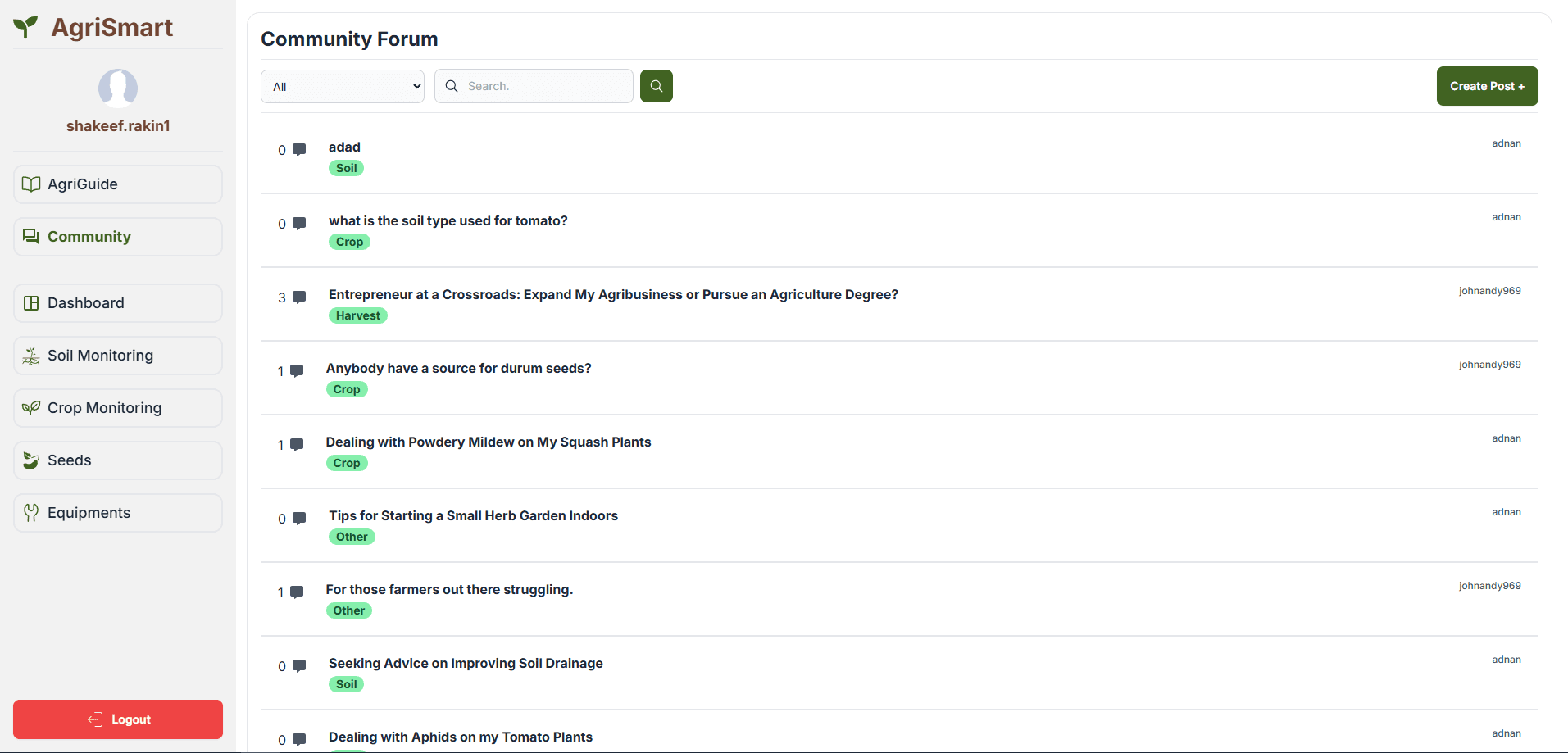Click the AgriGuide book icon
Viewport: 1568px width, 753px height.
click(31, 184)
